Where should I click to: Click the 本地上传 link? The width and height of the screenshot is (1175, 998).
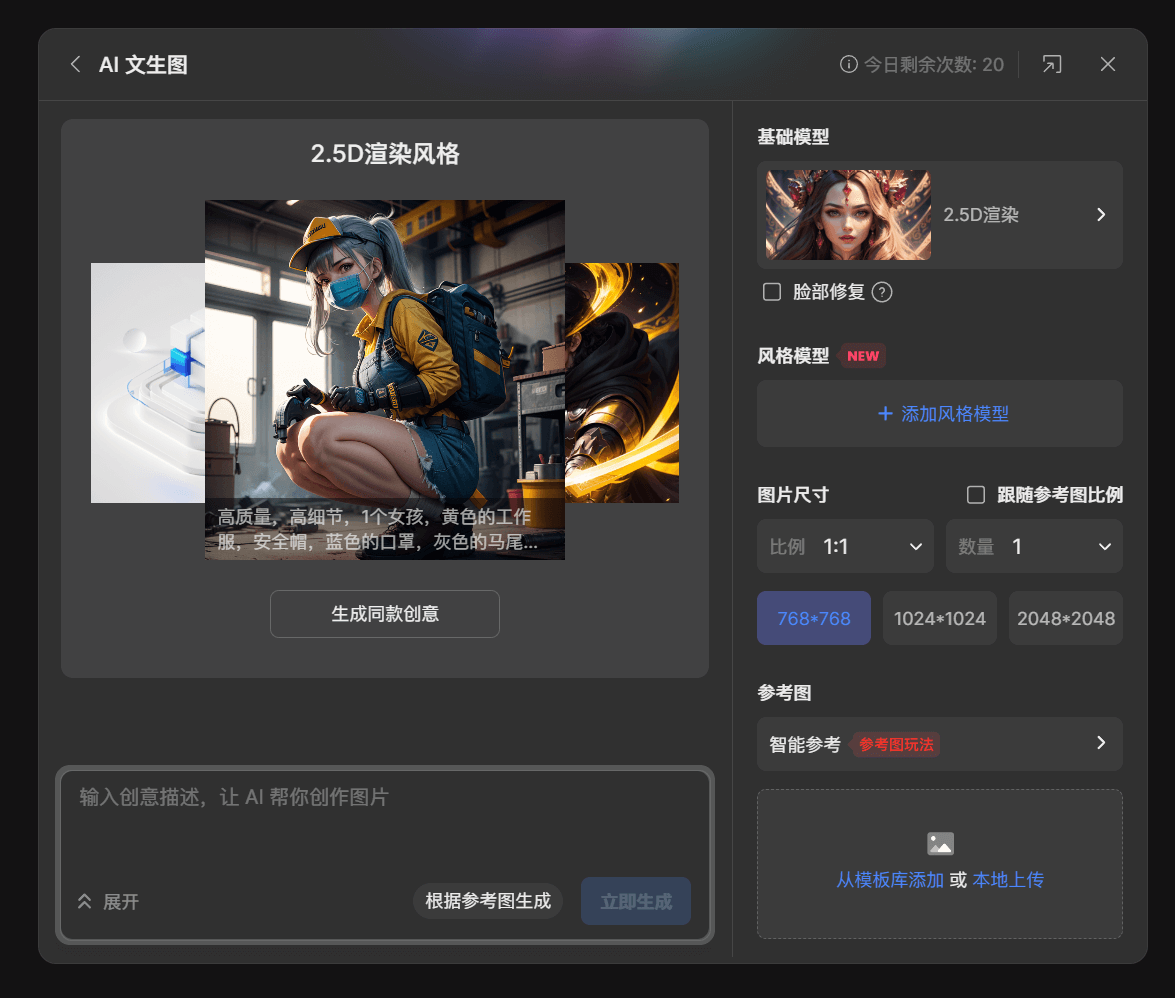point(1008,880)
